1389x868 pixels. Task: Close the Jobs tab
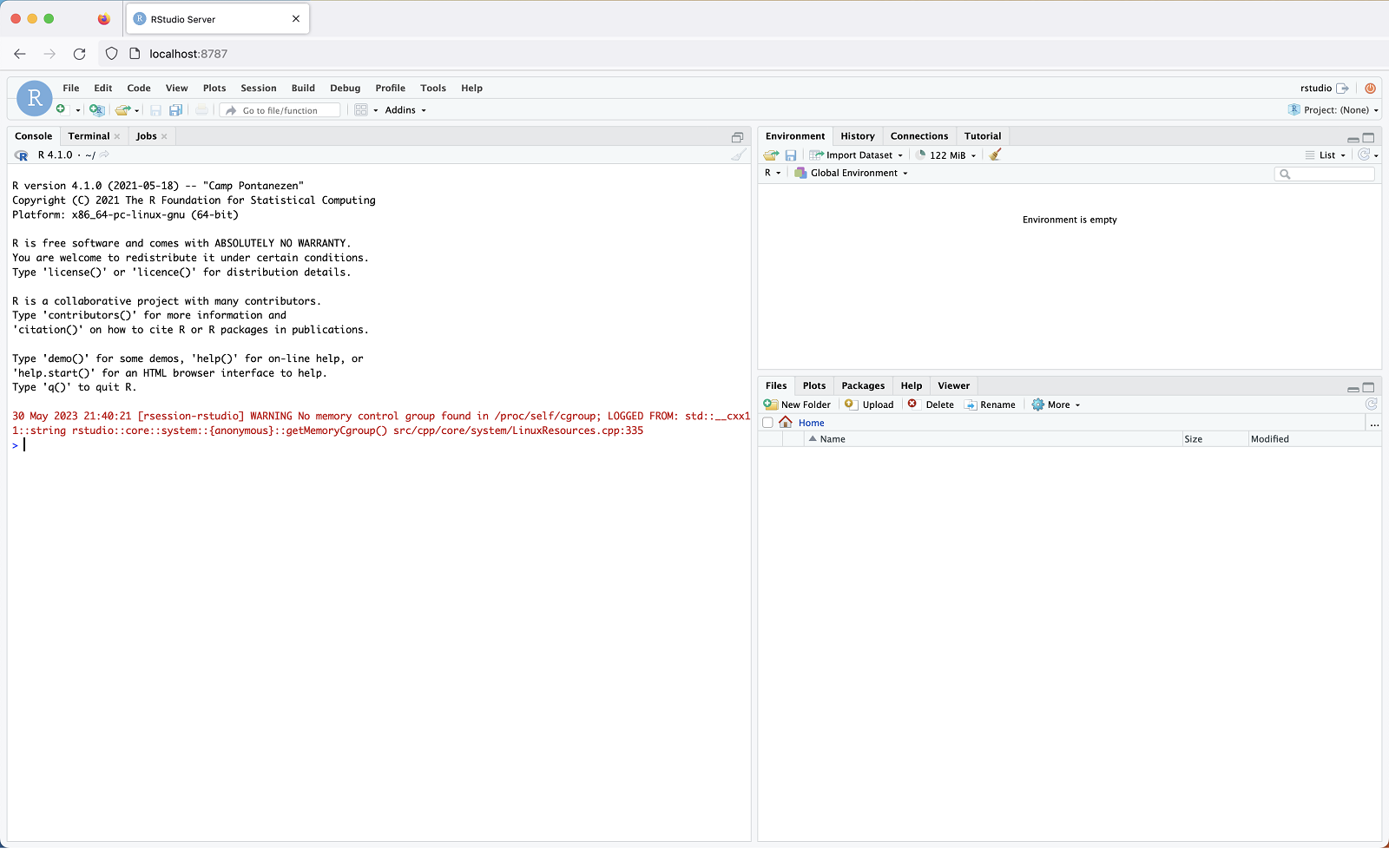click(164, 136)
